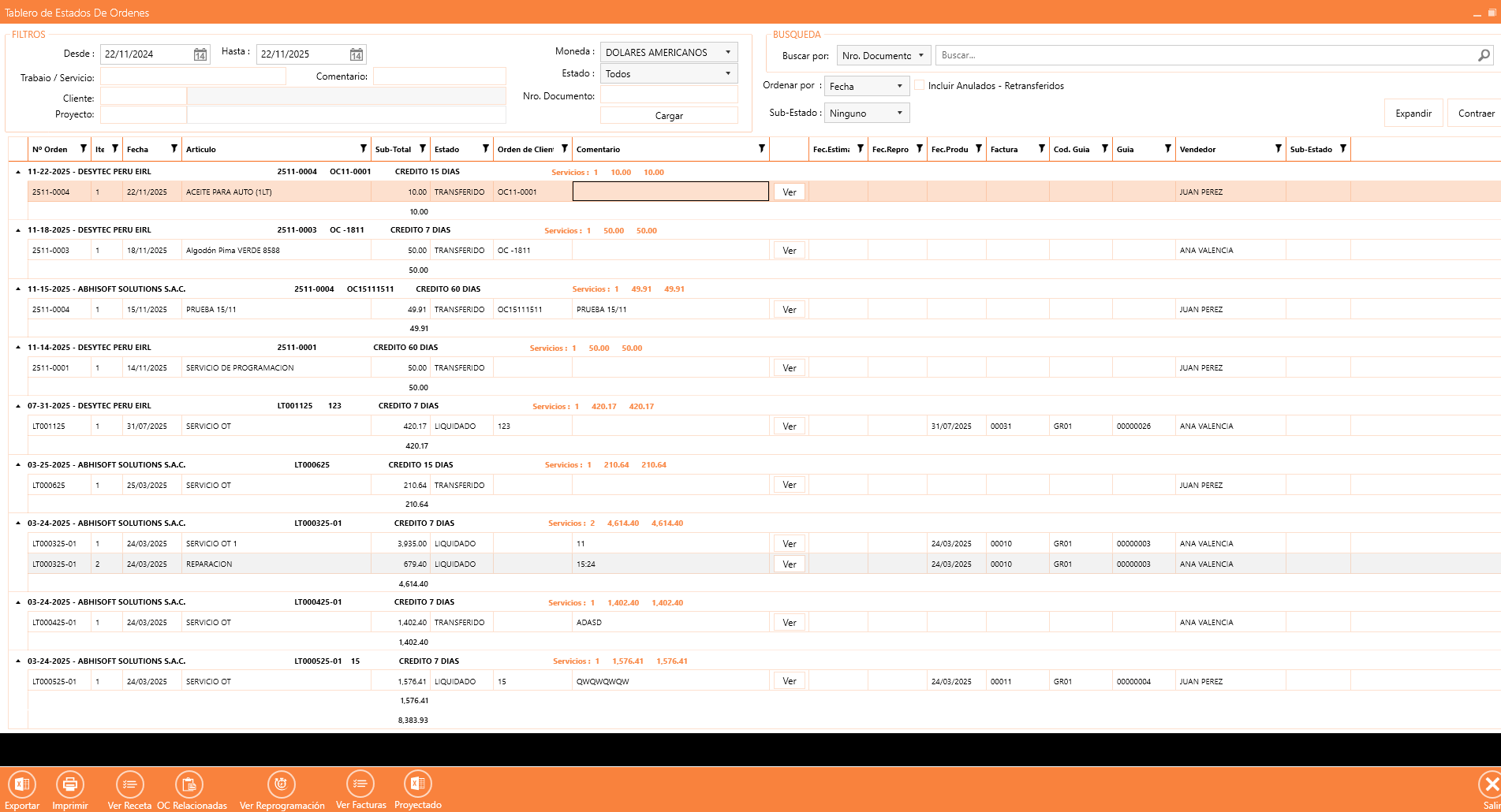Open OC Relacionadas icon
1501x812 pixels.
(189, 784)
